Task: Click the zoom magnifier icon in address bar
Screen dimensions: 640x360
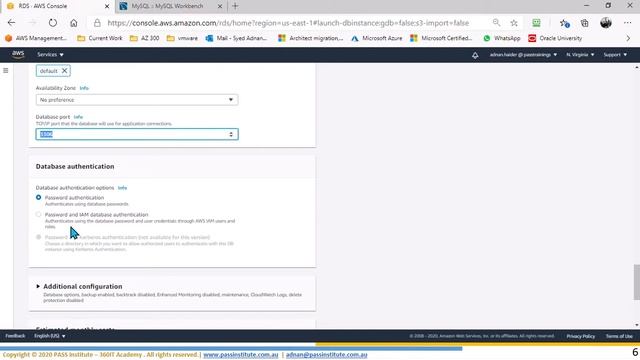Action: (x=496, y=23)
